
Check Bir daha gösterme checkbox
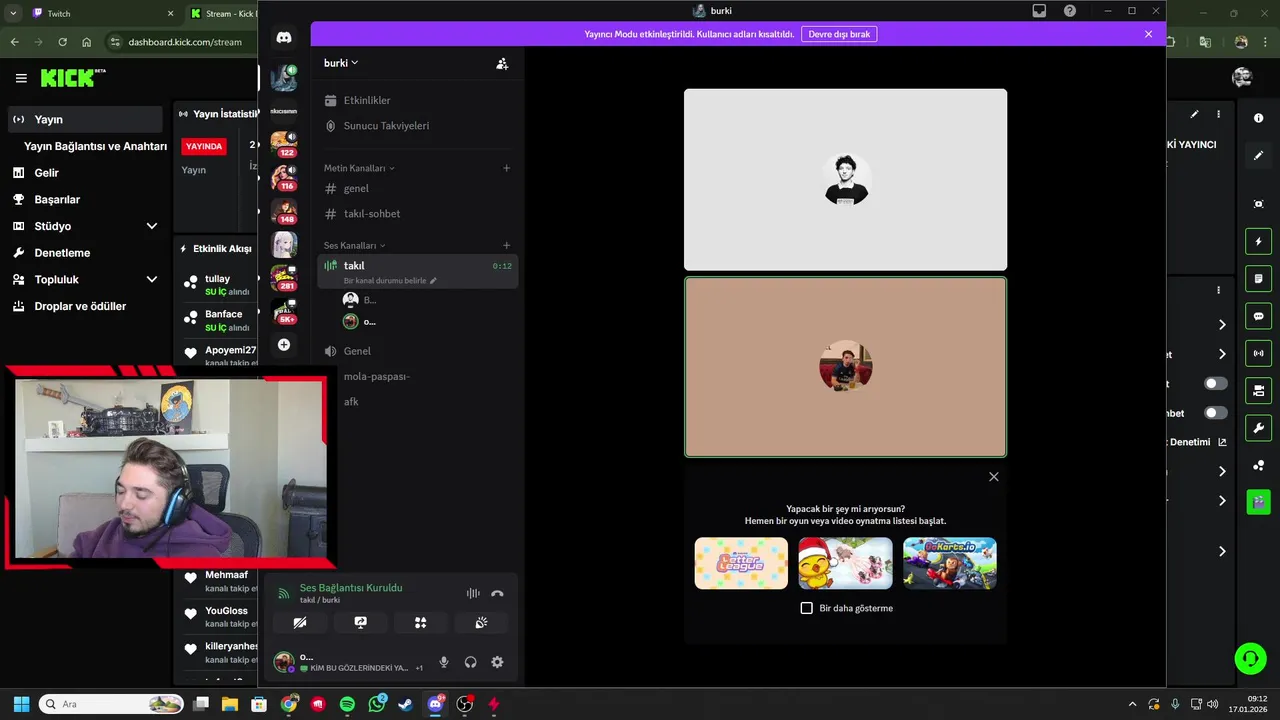pyautogui.click(x=807, y=608)
